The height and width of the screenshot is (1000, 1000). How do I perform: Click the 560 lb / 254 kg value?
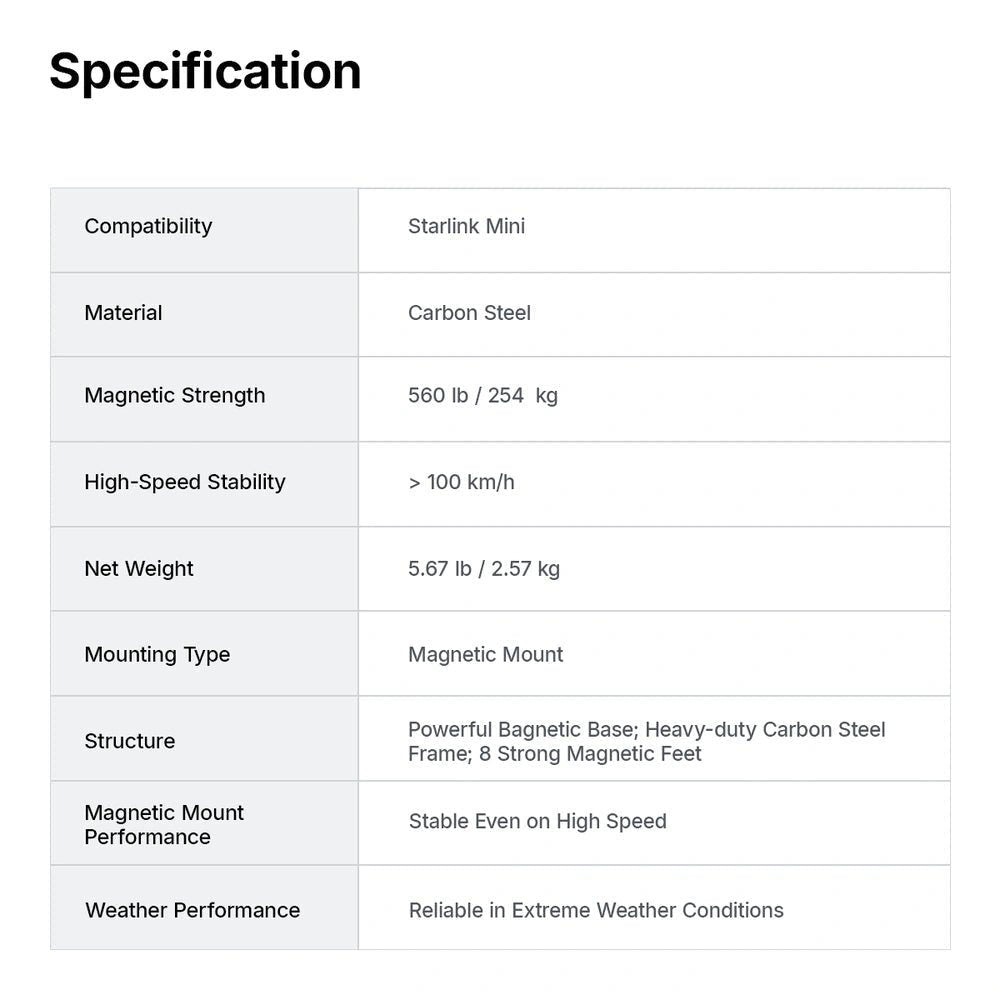tap(483, 395)
